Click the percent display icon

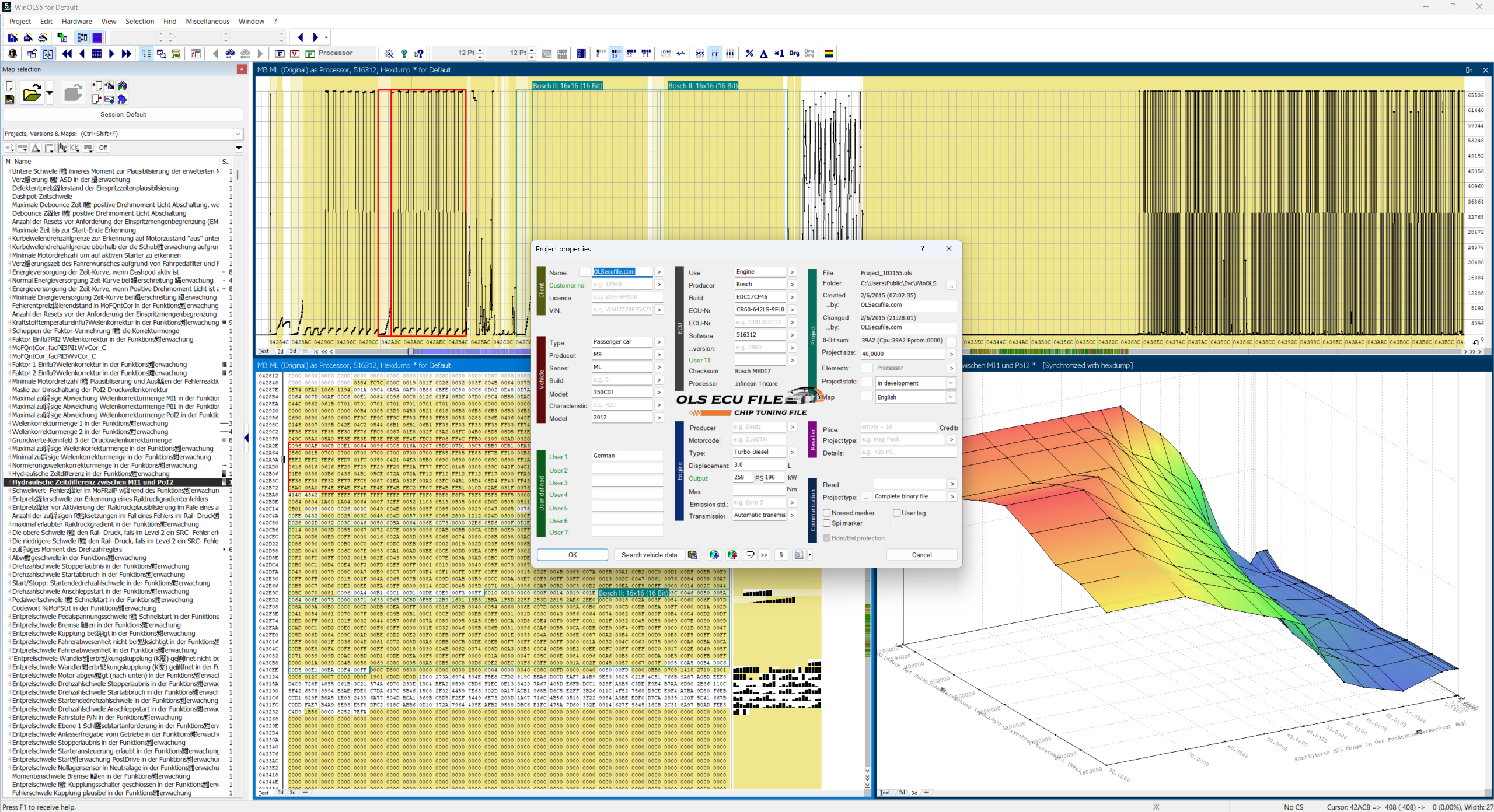(x=749, y=54)
